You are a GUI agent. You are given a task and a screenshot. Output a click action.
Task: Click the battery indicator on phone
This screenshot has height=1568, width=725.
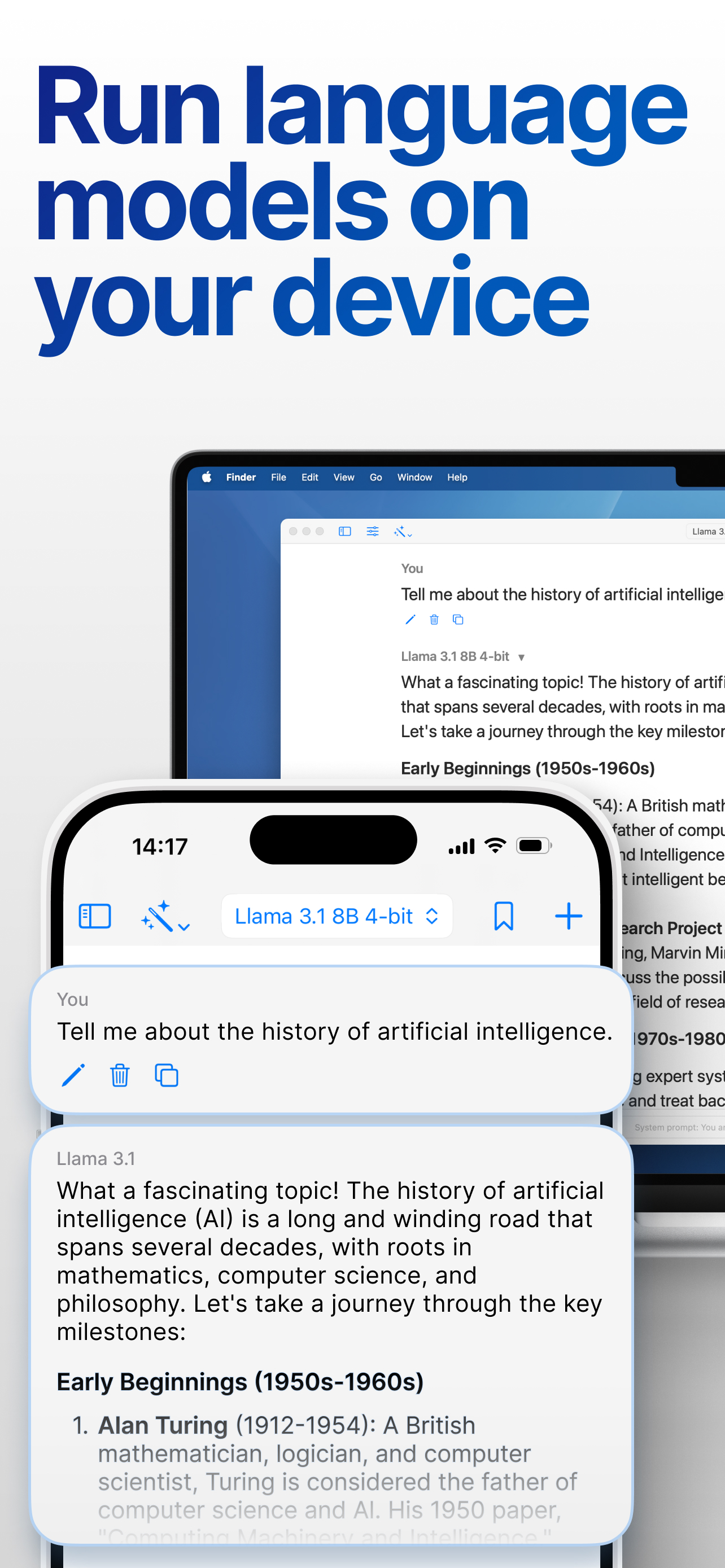[534, 846]
